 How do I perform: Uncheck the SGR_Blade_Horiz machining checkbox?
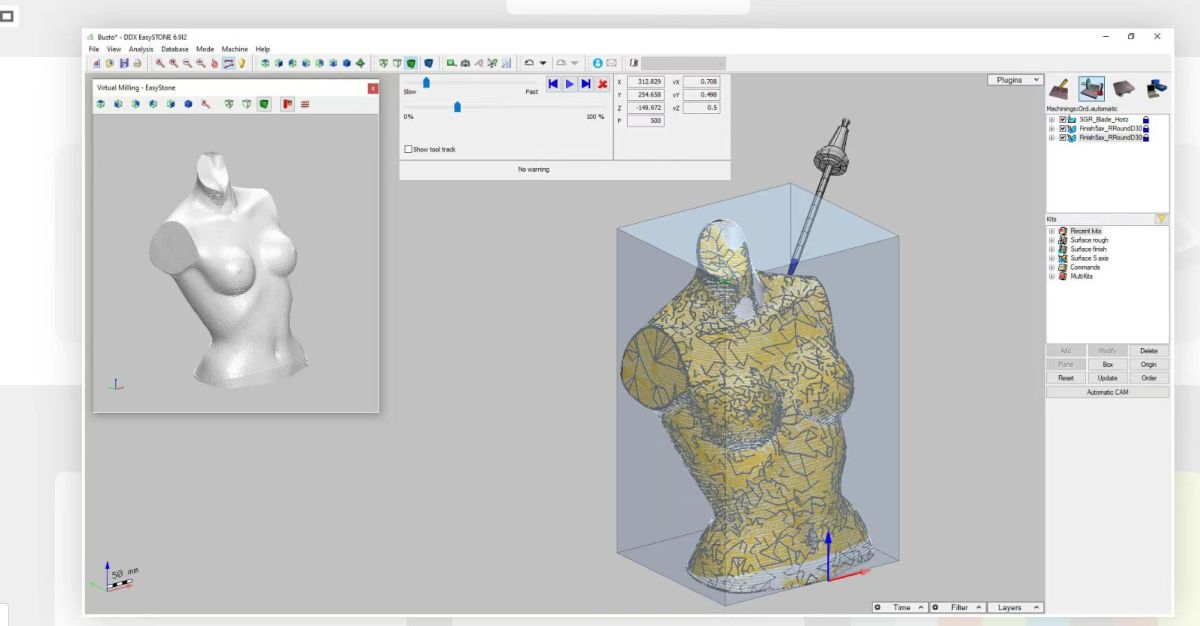[1064, 120]
